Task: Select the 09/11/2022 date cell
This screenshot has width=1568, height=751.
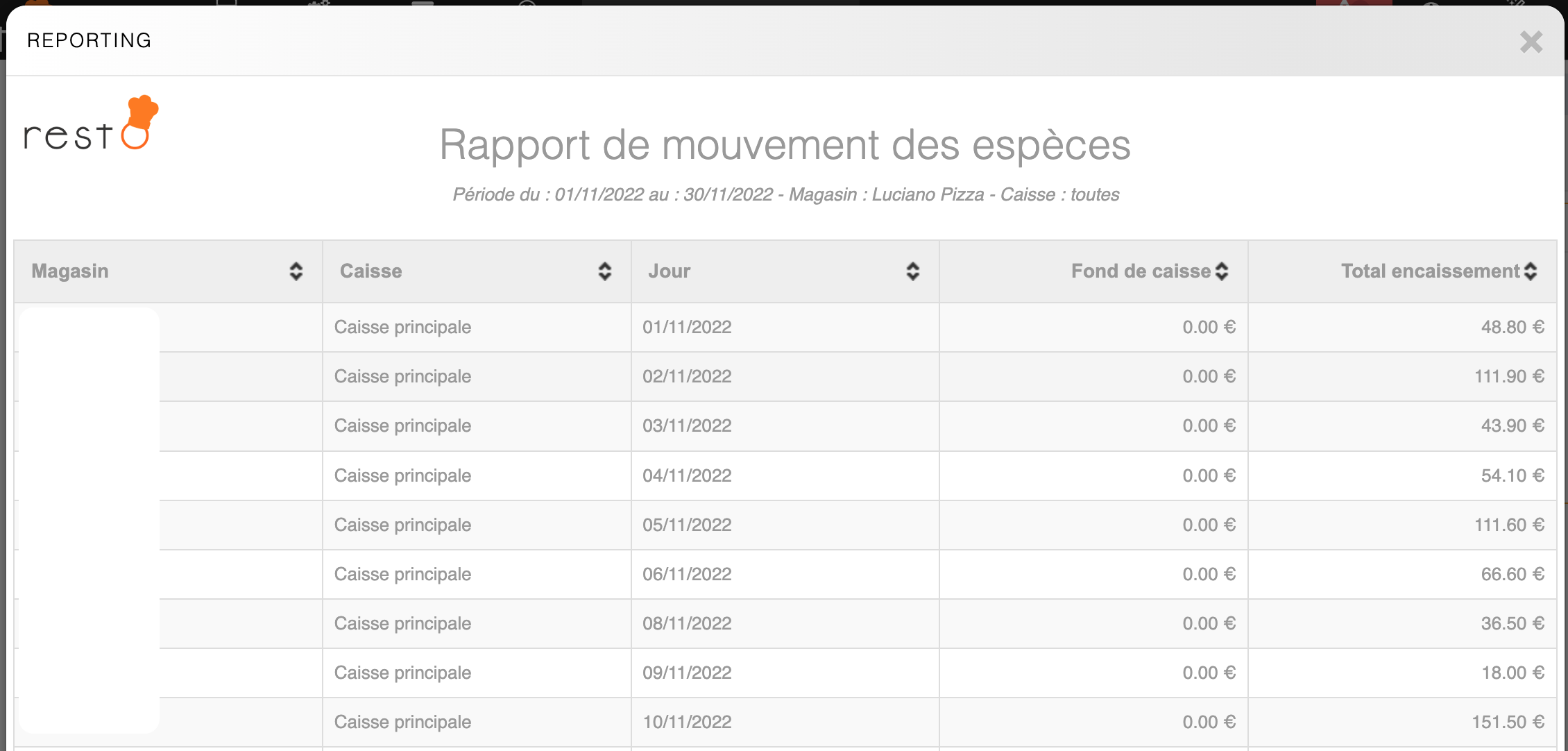Action: pos(687,673)
